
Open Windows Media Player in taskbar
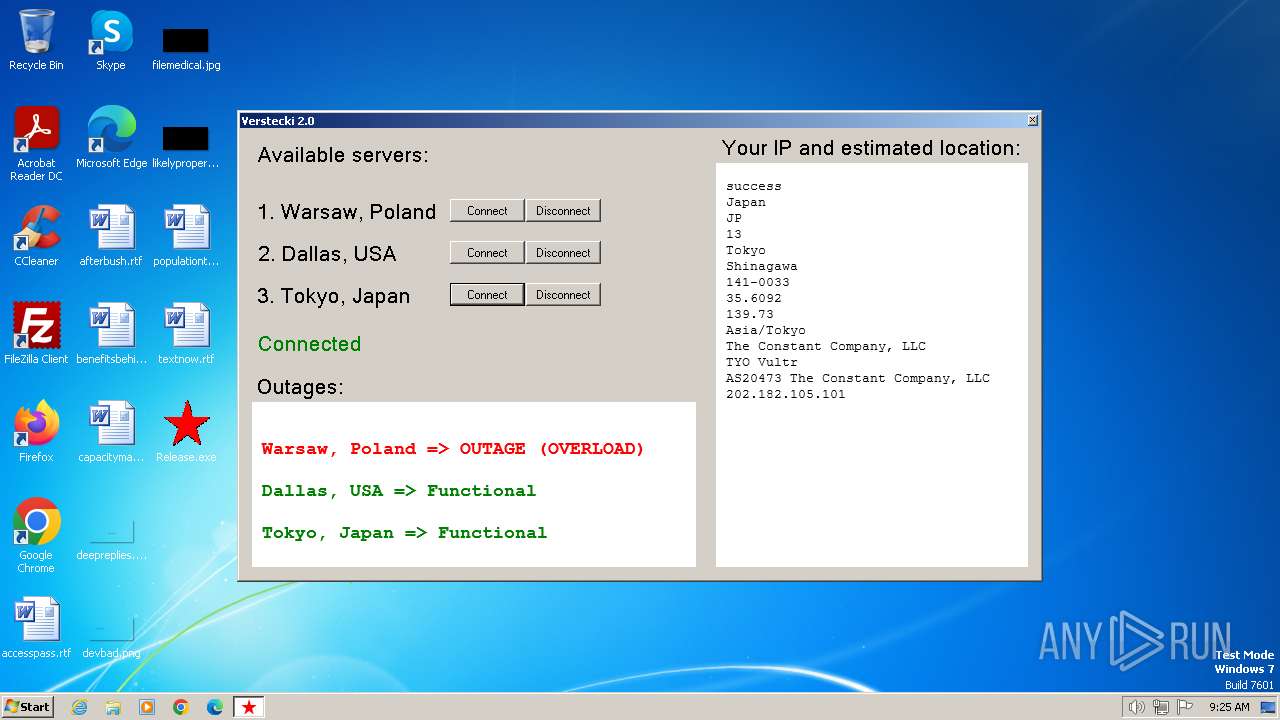point(147,707)
